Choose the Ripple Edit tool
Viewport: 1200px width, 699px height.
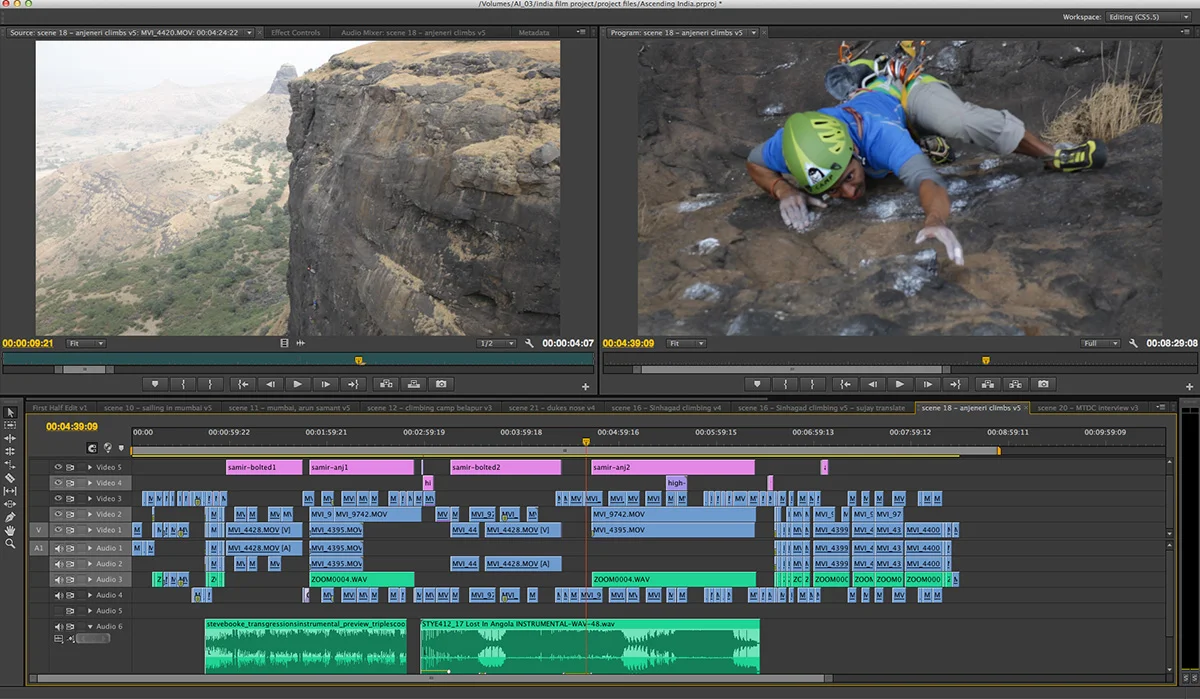10,438
